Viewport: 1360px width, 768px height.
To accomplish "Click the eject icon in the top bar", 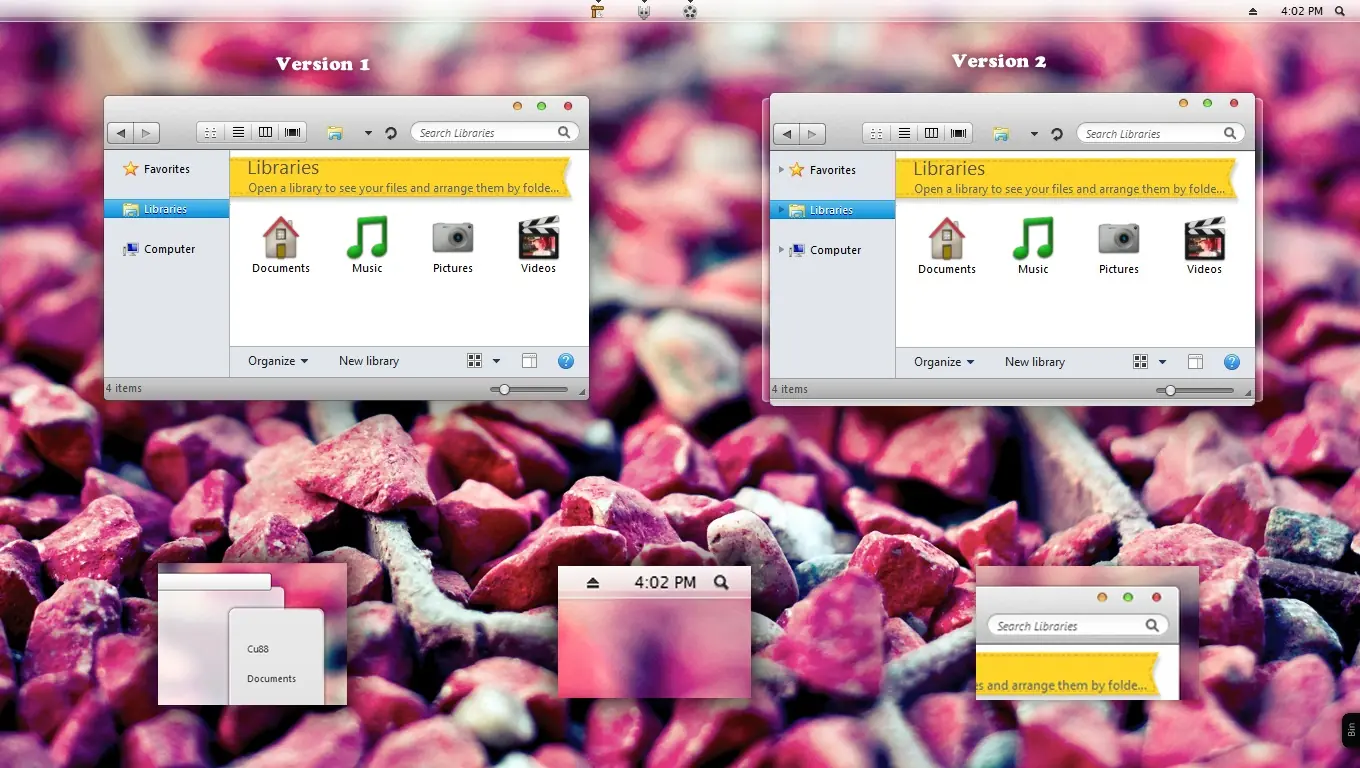I will [1253, 11].
